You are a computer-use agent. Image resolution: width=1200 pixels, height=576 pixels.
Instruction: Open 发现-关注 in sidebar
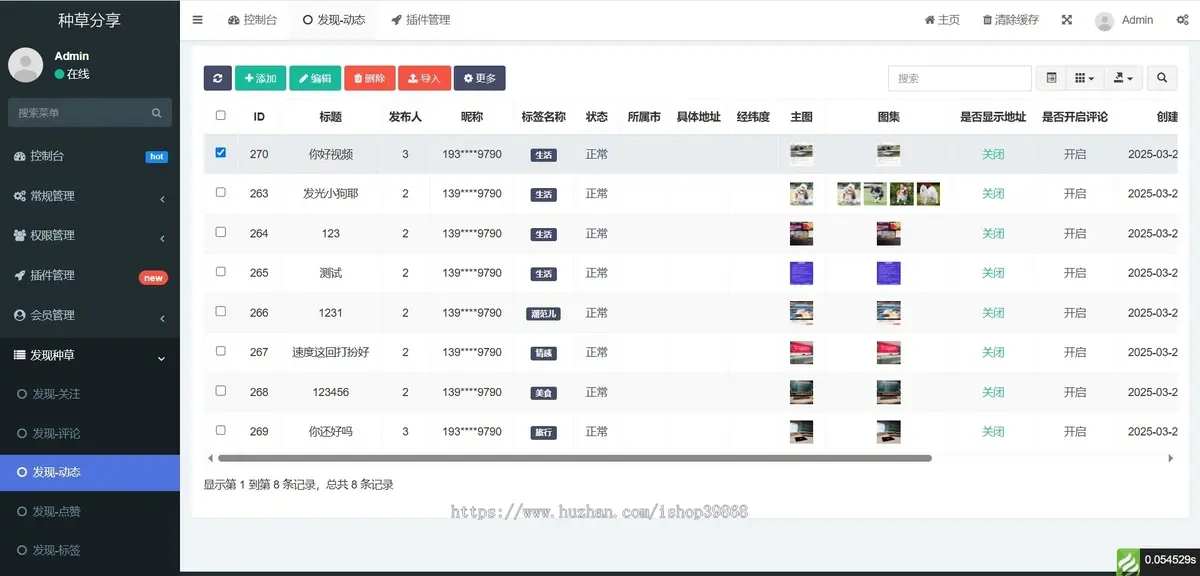click(90, 394)
